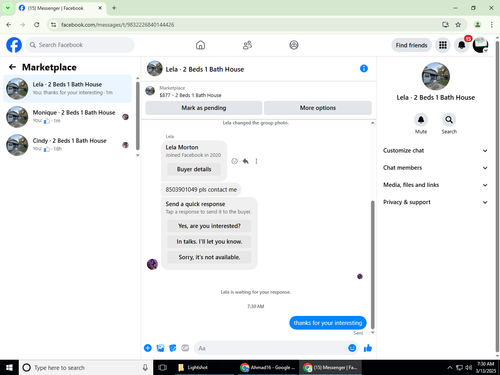Image resolution: width=500 pixels, height=375 pixels.
Task: Expand Customize chat section
Action: pos(435,150)
